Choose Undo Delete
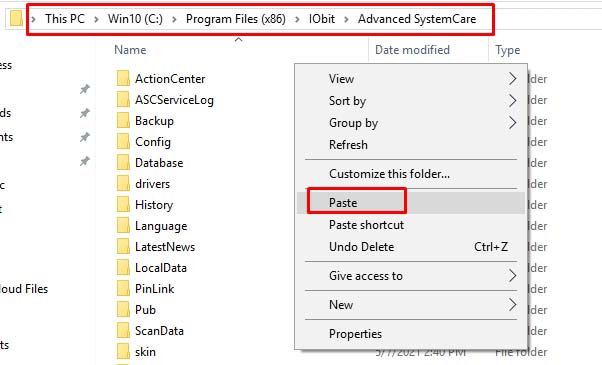 click(411, 247)
